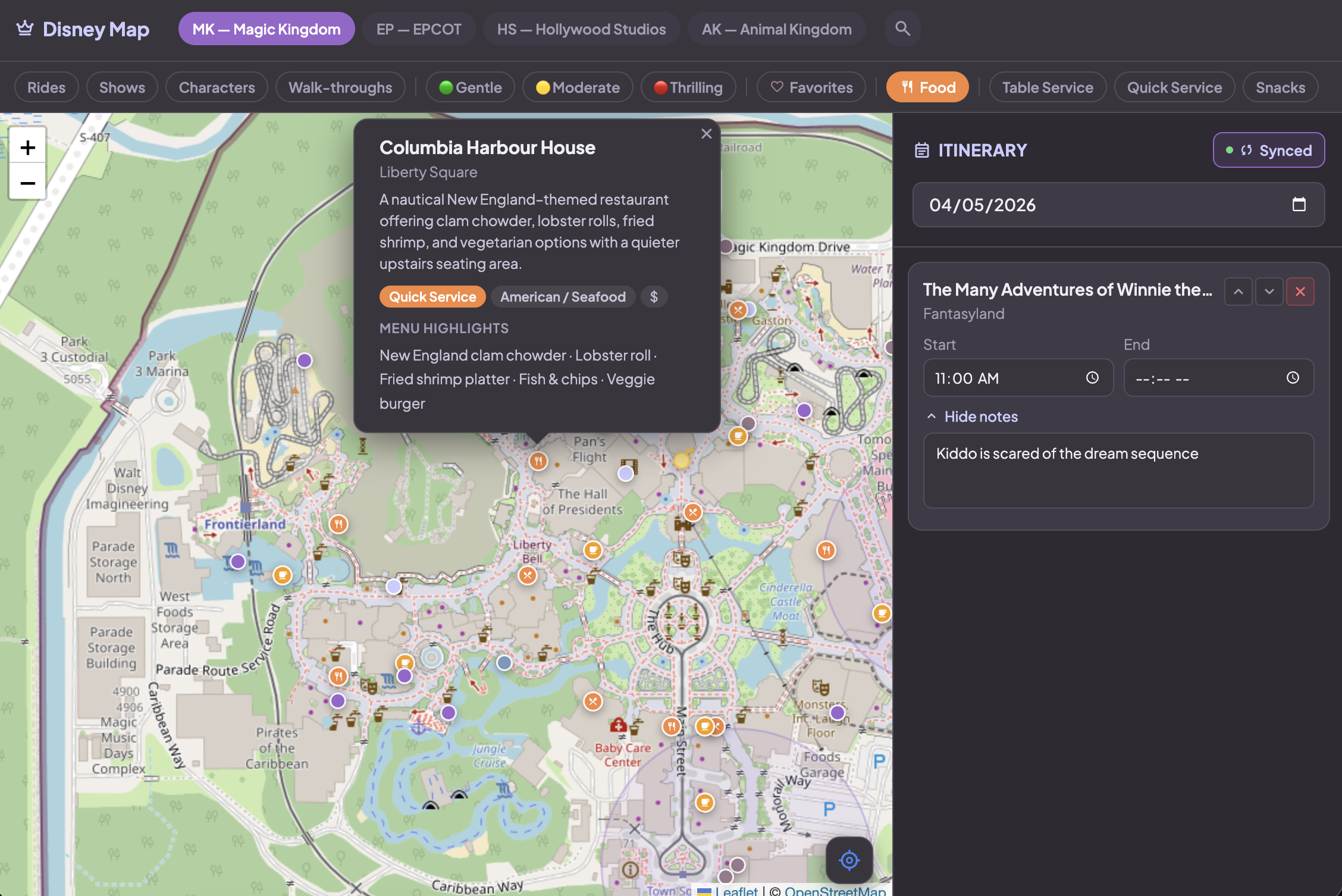The image size is (1342, 896).
Task: Open the OpenStreetMap attribution link
Action: (835, 891)
